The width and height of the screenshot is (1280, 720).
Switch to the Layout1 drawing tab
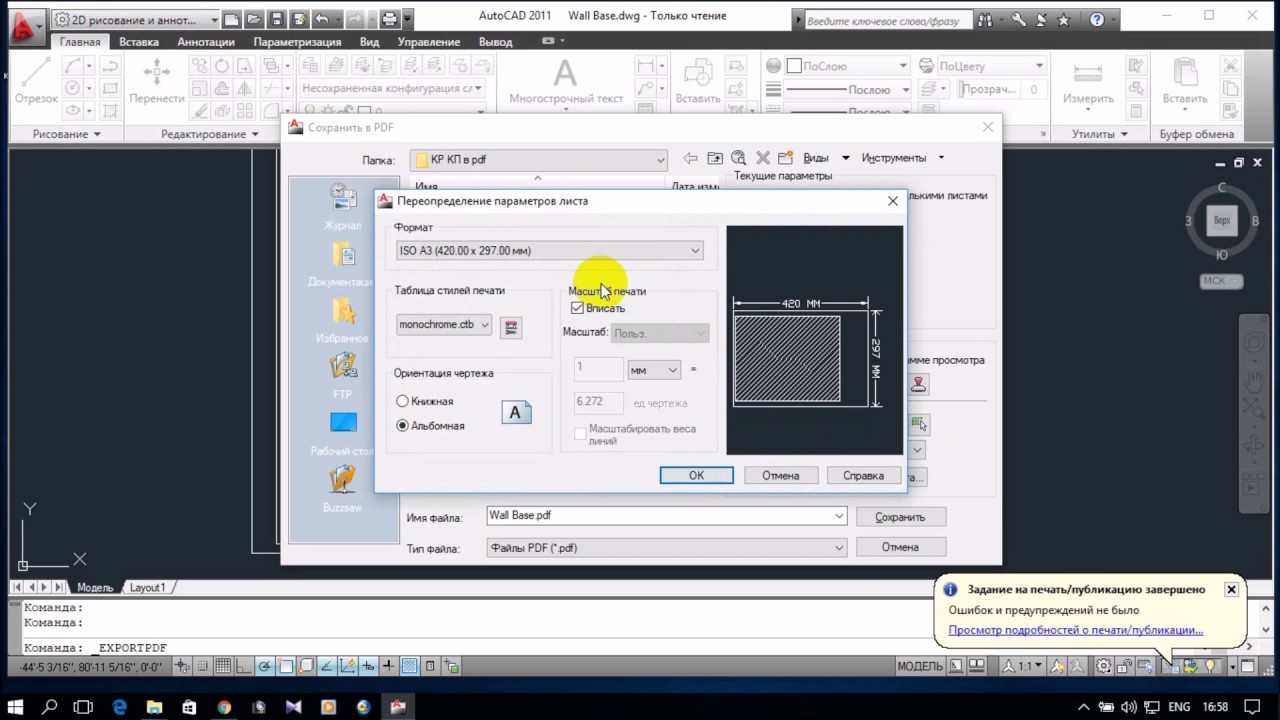[147, 587]
